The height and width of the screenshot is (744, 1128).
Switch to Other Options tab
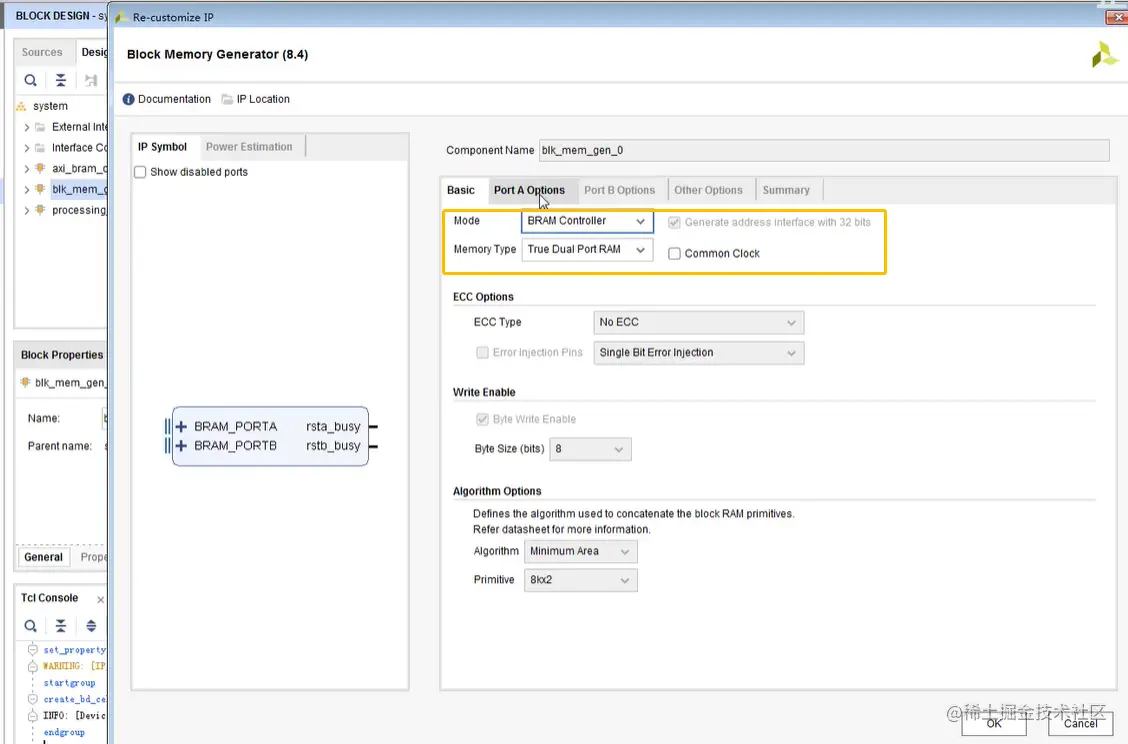click(708, 190)
